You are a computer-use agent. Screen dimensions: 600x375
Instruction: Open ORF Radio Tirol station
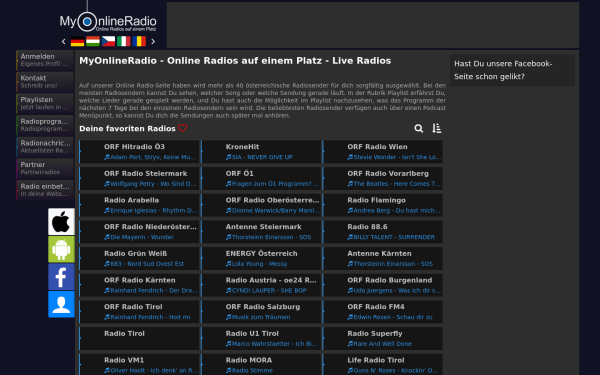[x=139, y=312]
